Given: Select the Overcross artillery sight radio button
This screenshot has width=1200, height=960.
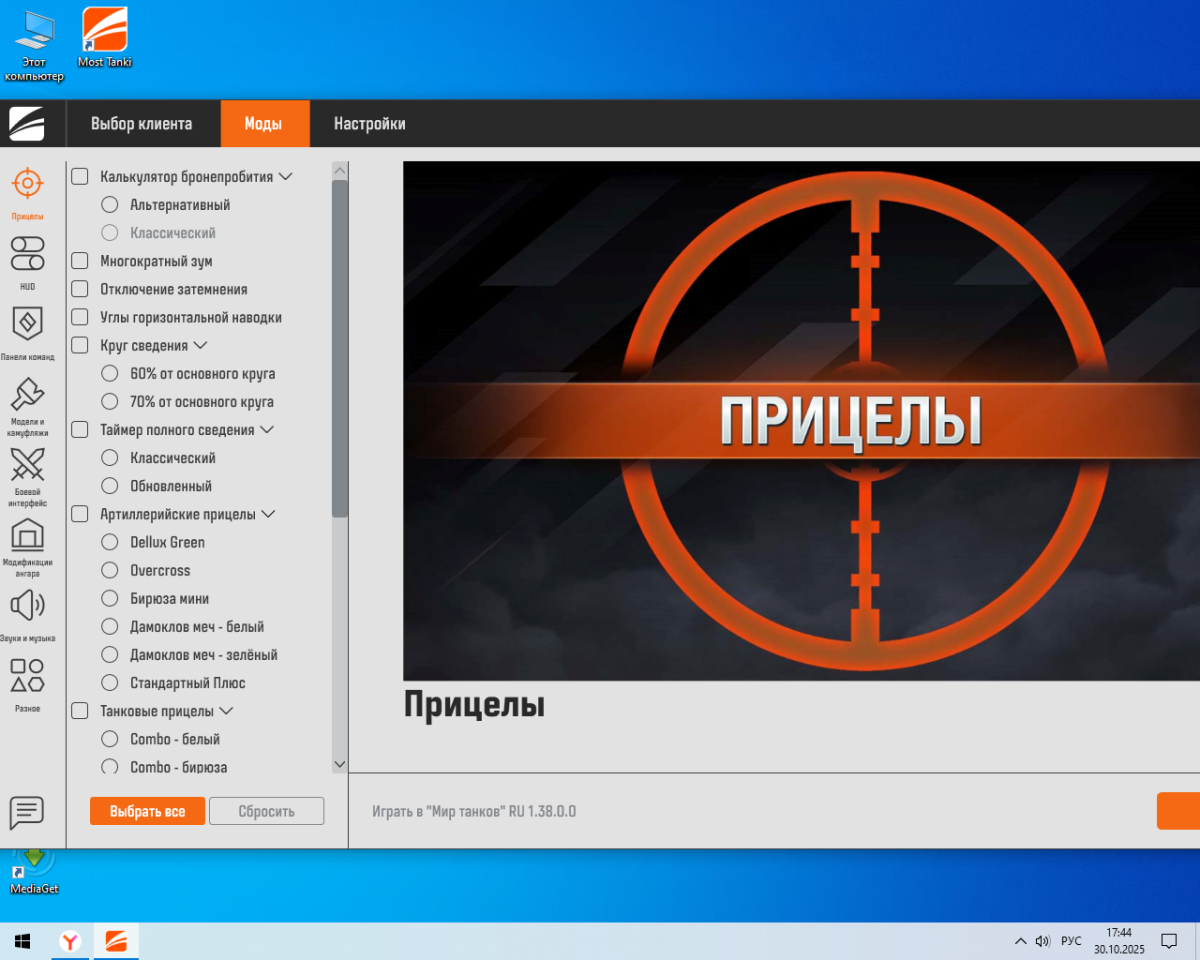Looking at the screenshot, I should coord(110,570).
